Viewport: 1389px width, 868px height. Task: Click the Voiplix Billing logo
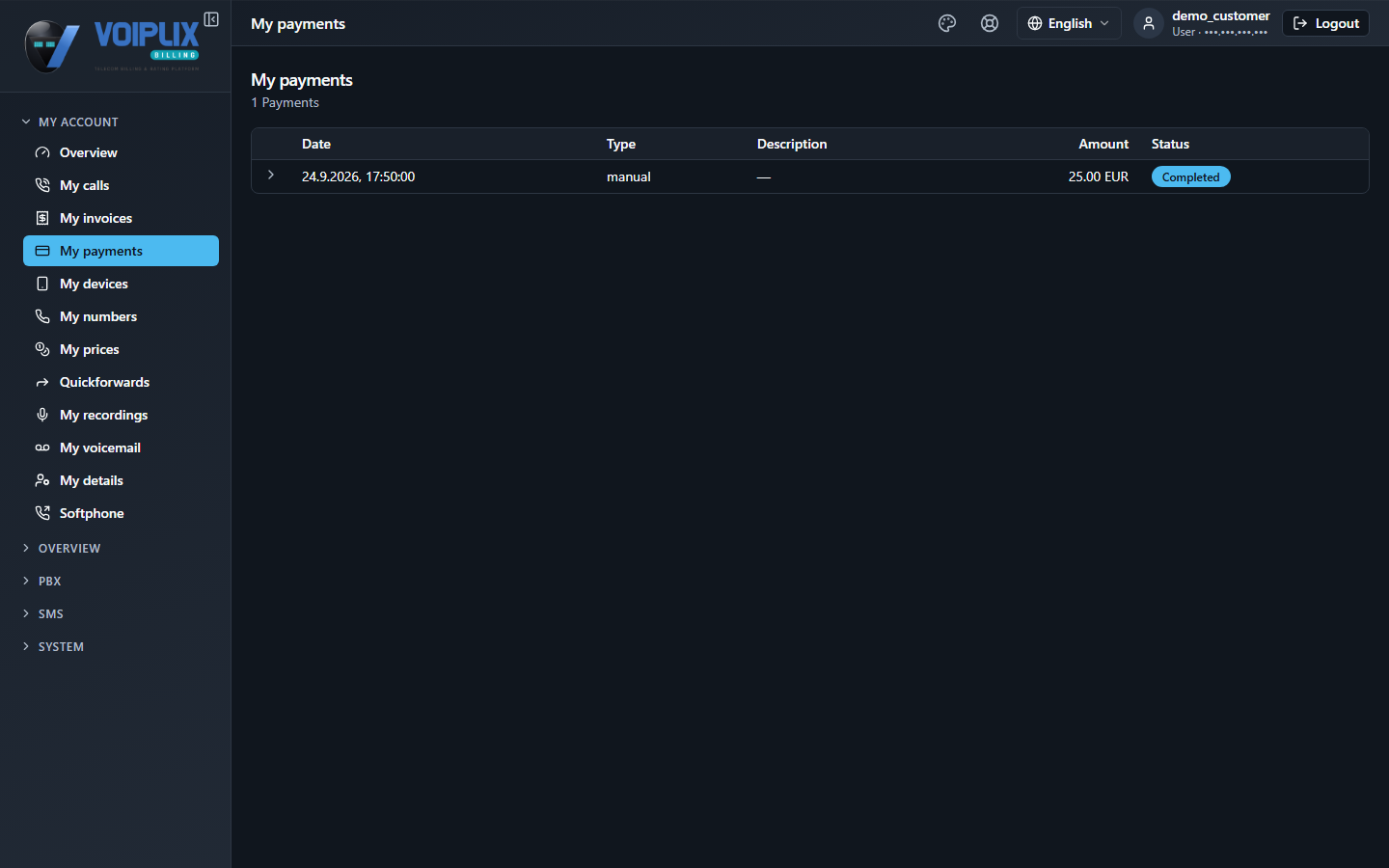(113, 45)
